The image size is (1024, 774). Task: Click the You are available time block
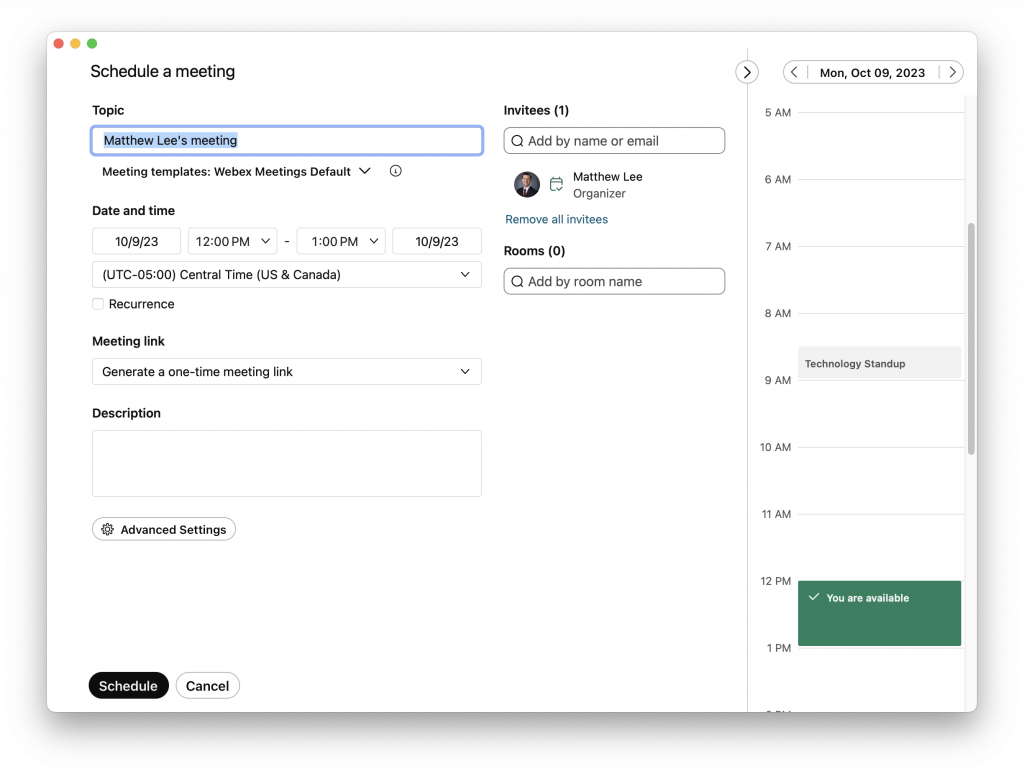click(x=879, y=613)
